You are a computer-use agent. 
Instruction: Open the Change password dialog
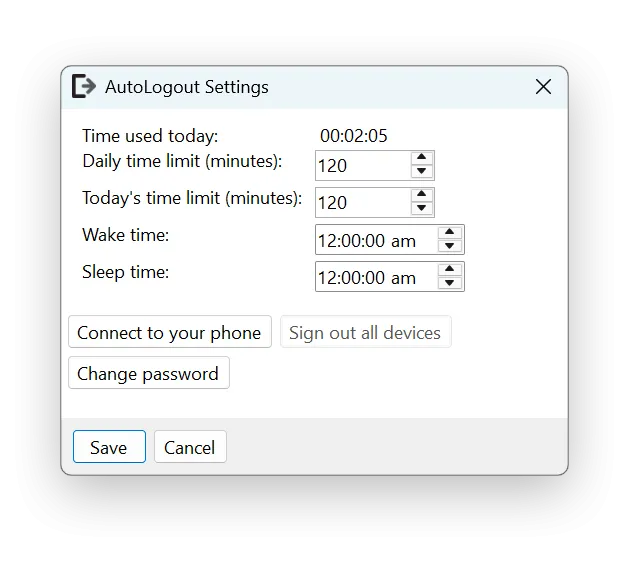tap(148, 374)
